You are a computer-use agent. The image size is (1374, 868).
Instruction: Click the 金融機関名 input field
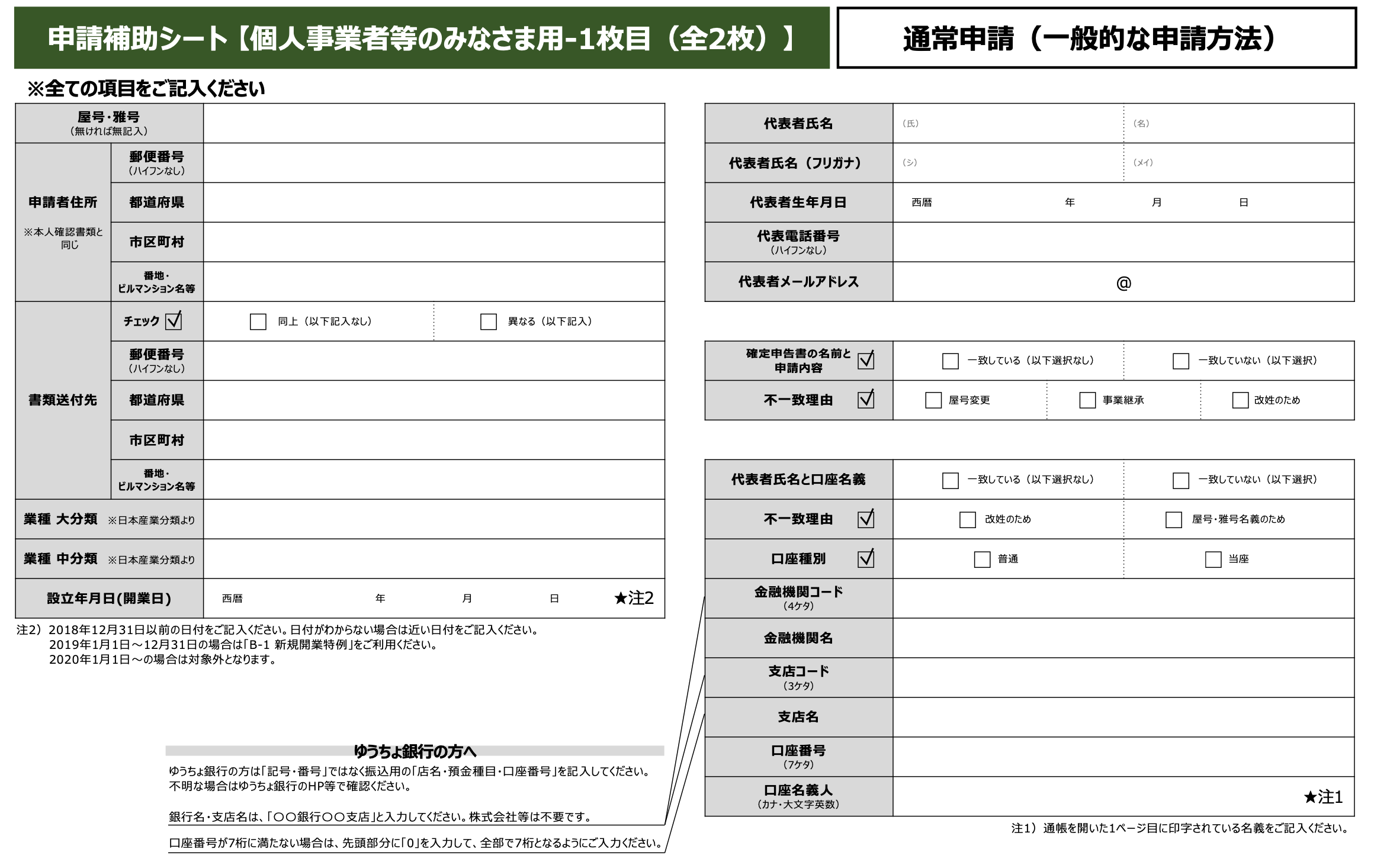click(1123, 638)
